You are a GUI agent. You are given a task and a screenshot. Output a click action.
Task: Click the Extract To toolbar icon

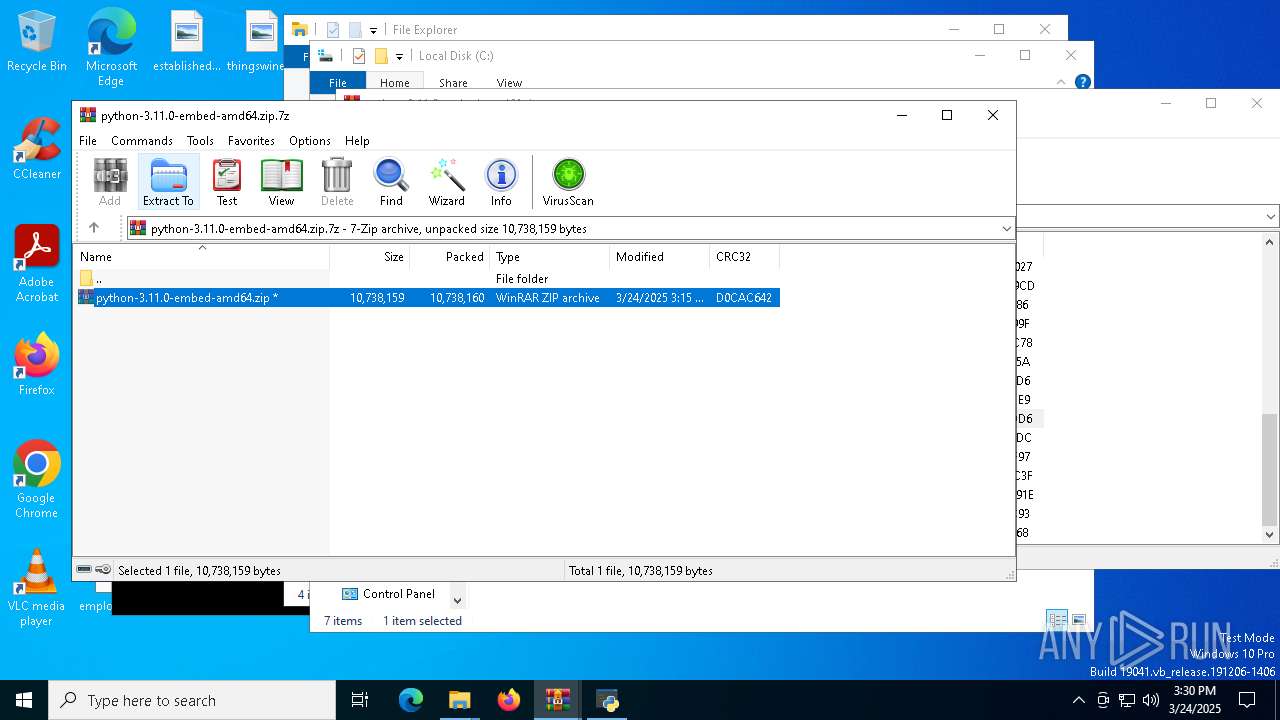(x=168, y=182)
